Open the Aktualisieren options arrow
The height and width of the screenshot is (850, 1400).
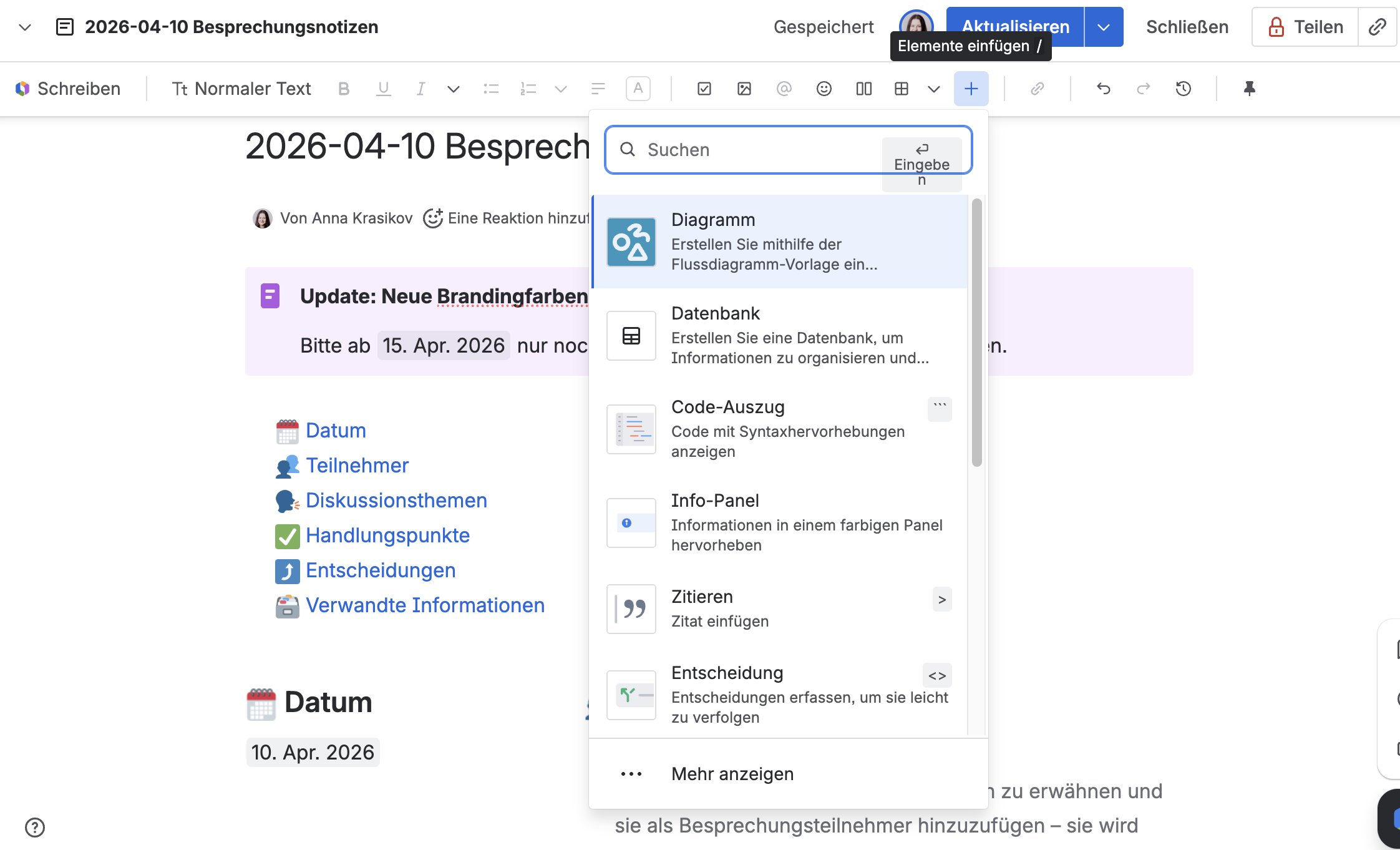pos(1104,27)
